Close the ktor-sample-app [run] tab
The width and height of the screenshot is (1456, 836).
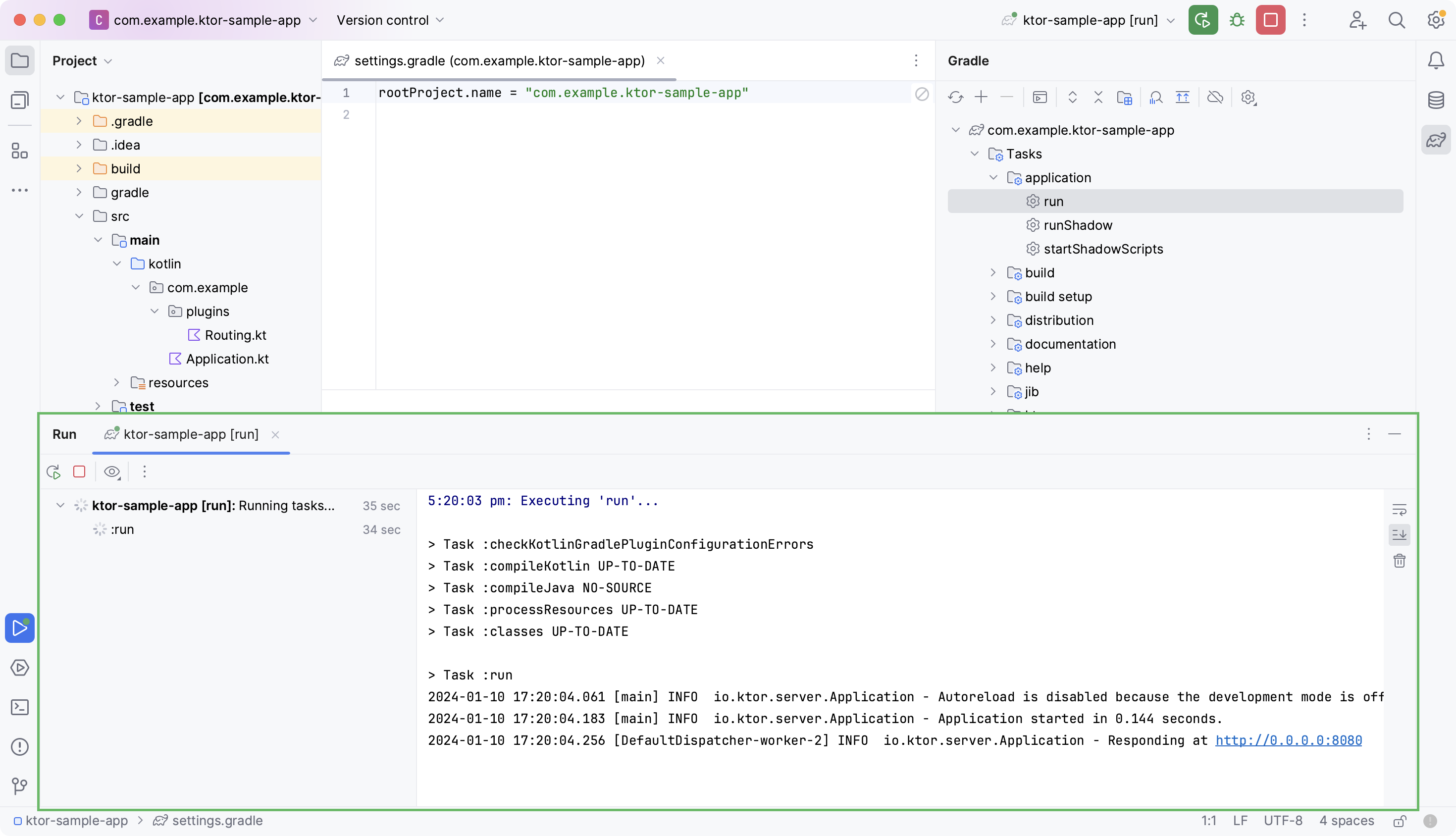click(x=275, y=435)
